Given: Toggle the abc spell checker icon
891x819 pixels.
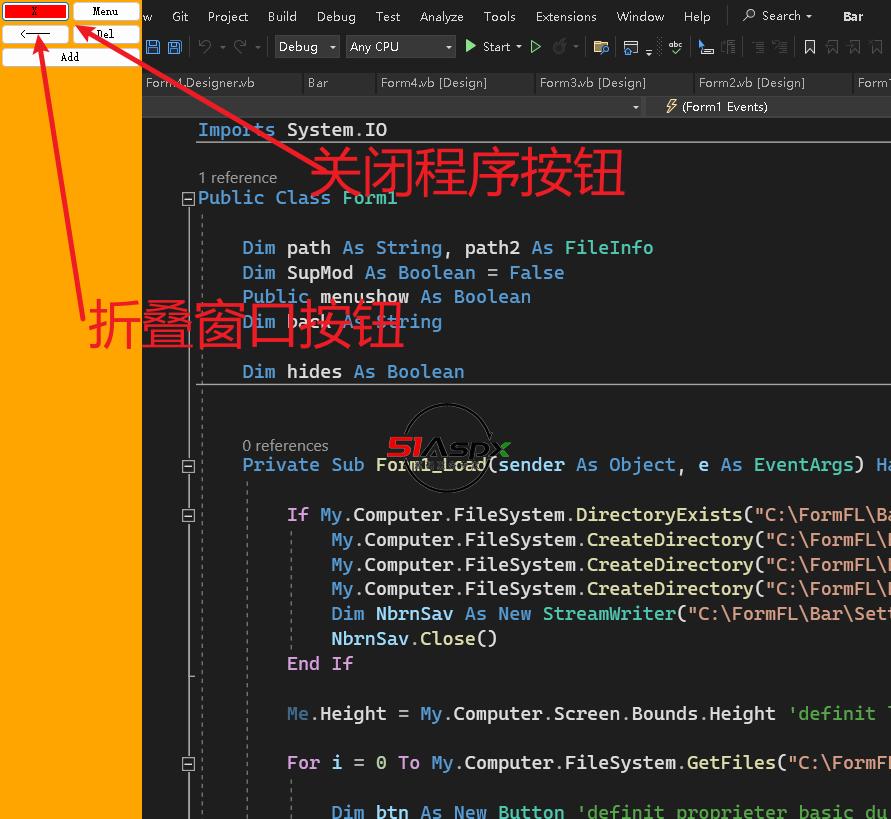Looking at the screenshot, I should pyautogui.click(x=676, y=47).
